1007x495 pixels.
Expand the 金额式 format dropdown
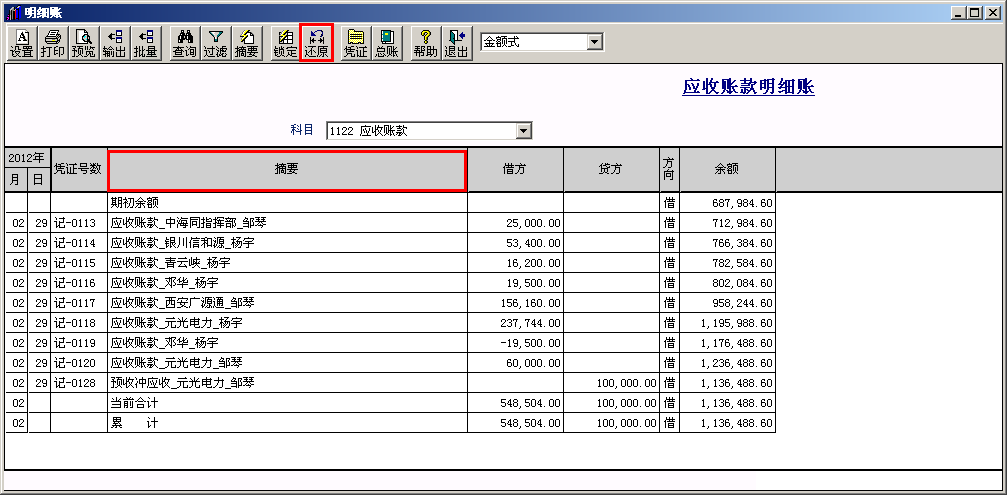(595, 42)
